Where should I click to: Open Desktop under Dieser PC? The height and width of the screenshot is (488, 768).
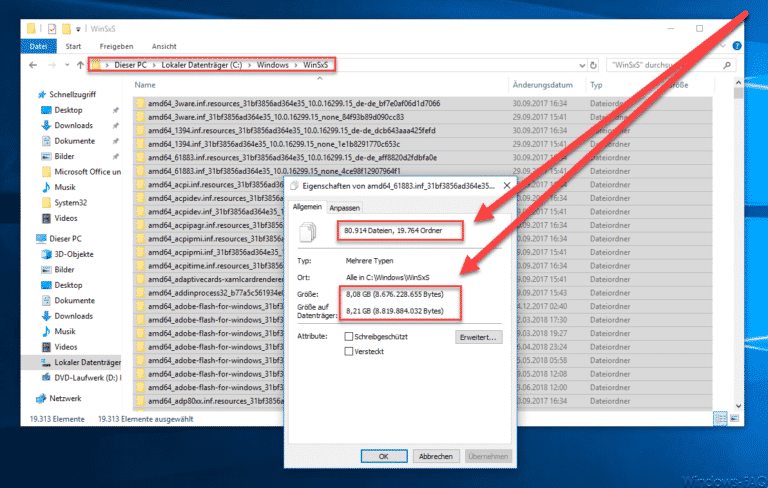pos(68,285)
